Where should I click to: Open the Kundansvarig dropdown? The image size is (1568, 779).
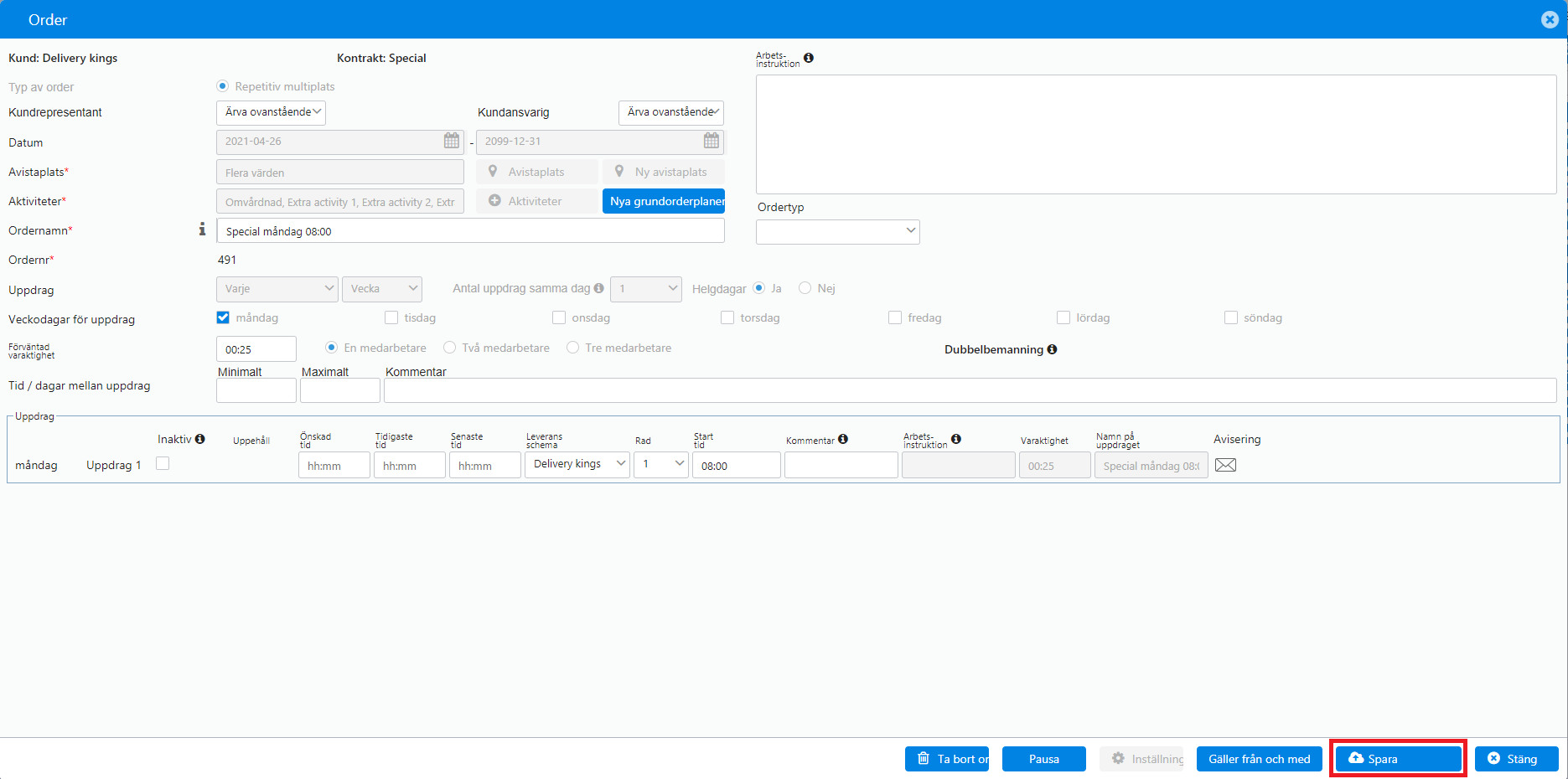click(x=671, y=112)
